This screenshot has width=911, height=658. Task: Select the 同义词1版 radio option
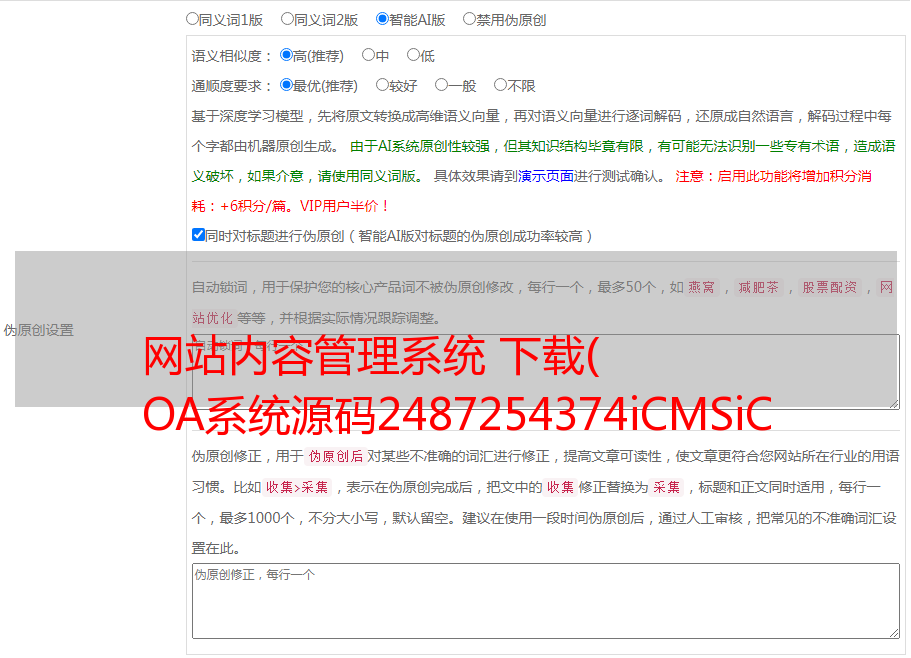(192, 19)
